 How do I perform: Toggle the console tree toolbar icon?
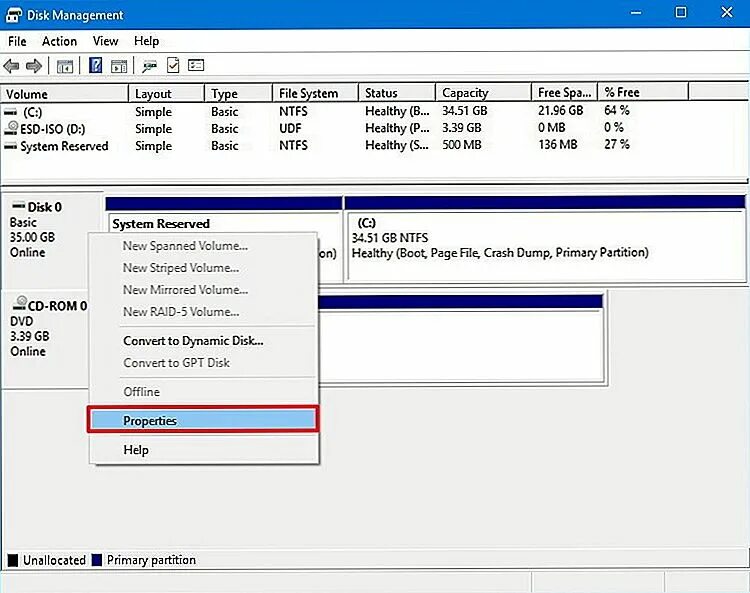point(65,66)
